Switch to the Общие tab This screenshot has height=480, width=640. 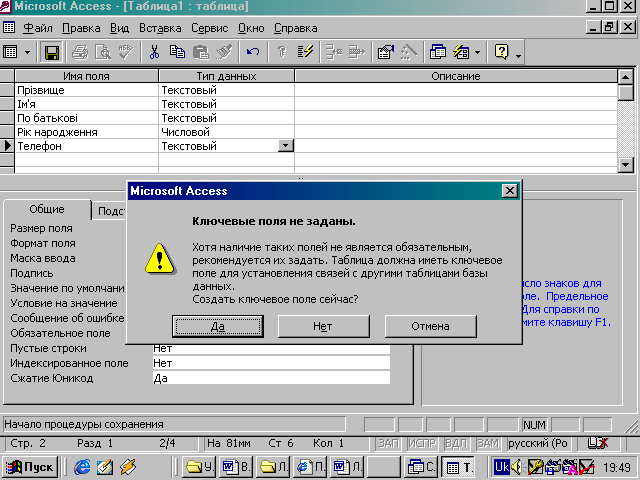coord(47,209)
